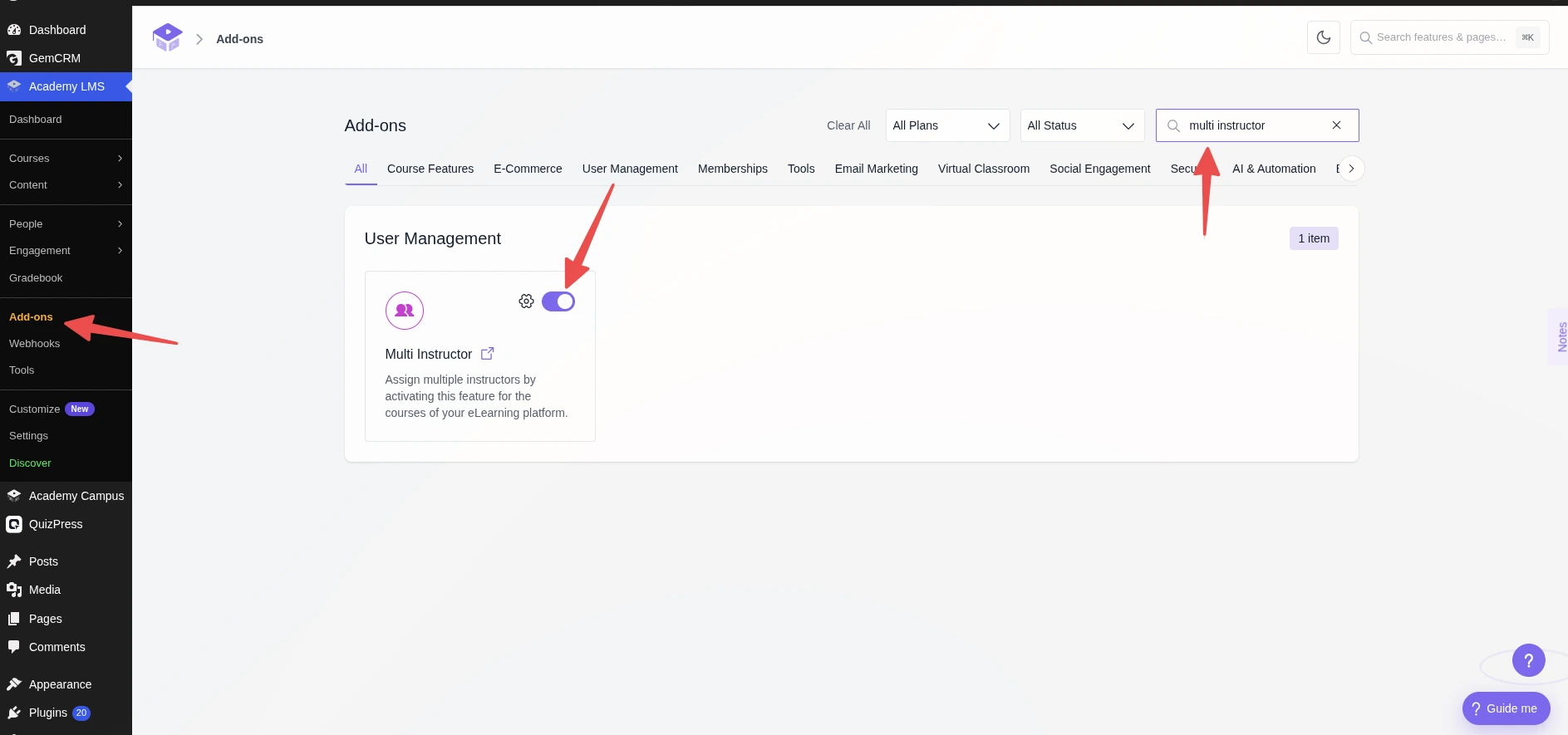Clear the add-on search with the X icon
This screenshot has height=735, width=1568.
click(x=1336, y=125)
